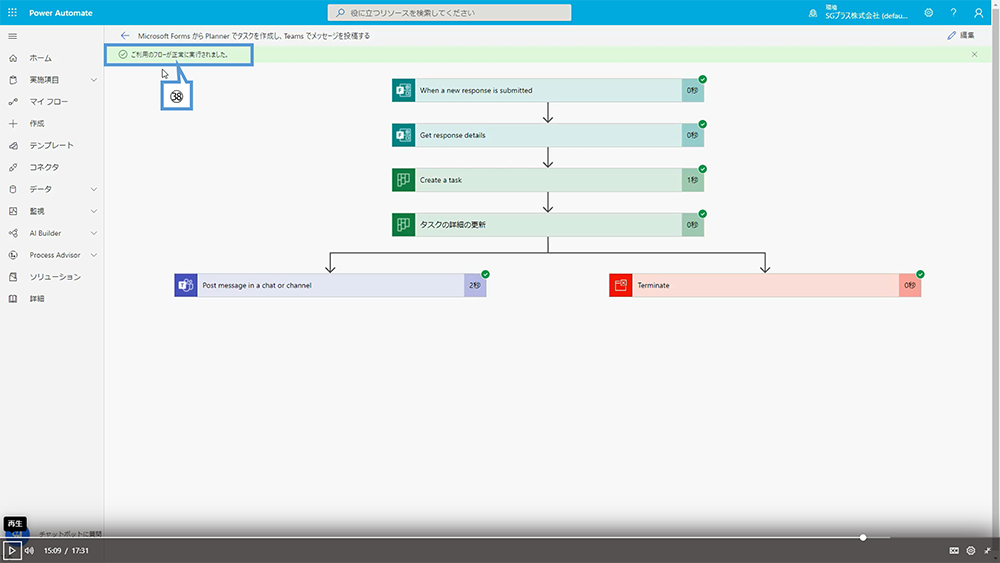1000x563 pixels.
Task: Click the environment icon in header
Action: click(x=812, y=13)
